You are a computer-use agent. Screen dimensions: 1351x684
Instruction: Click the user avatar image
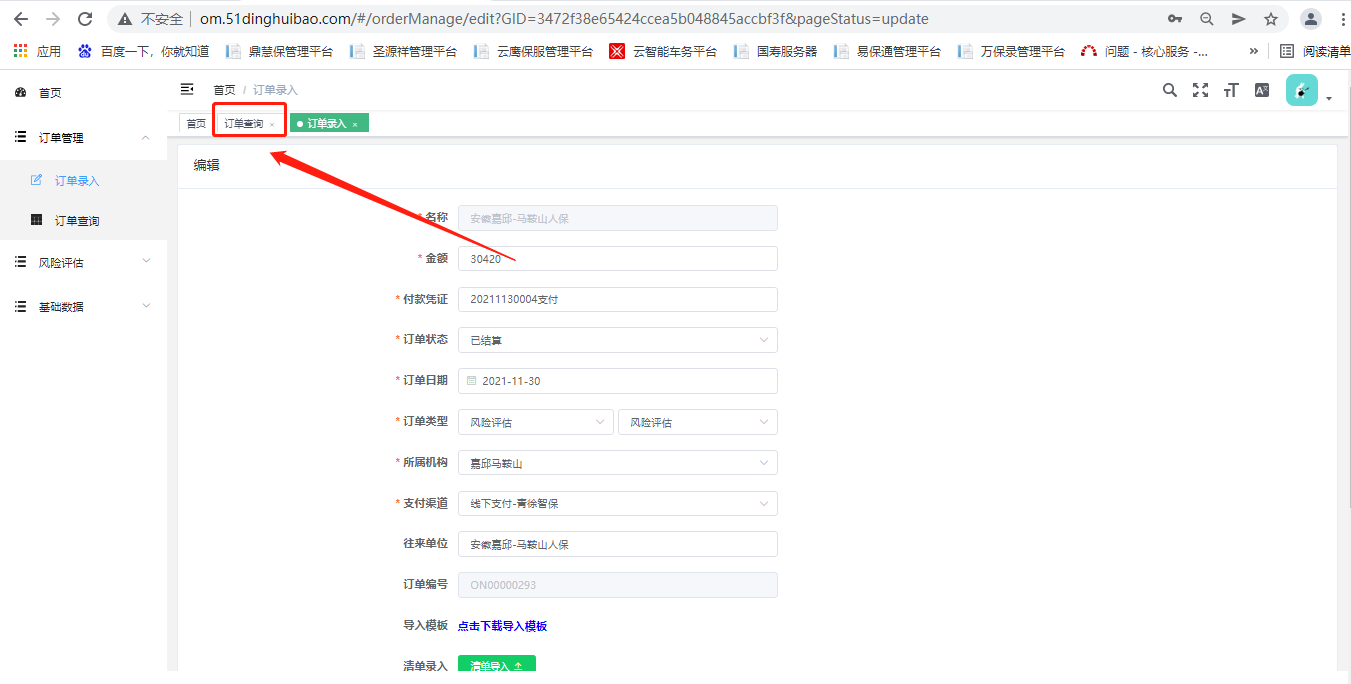click(x=1301, y=90)
